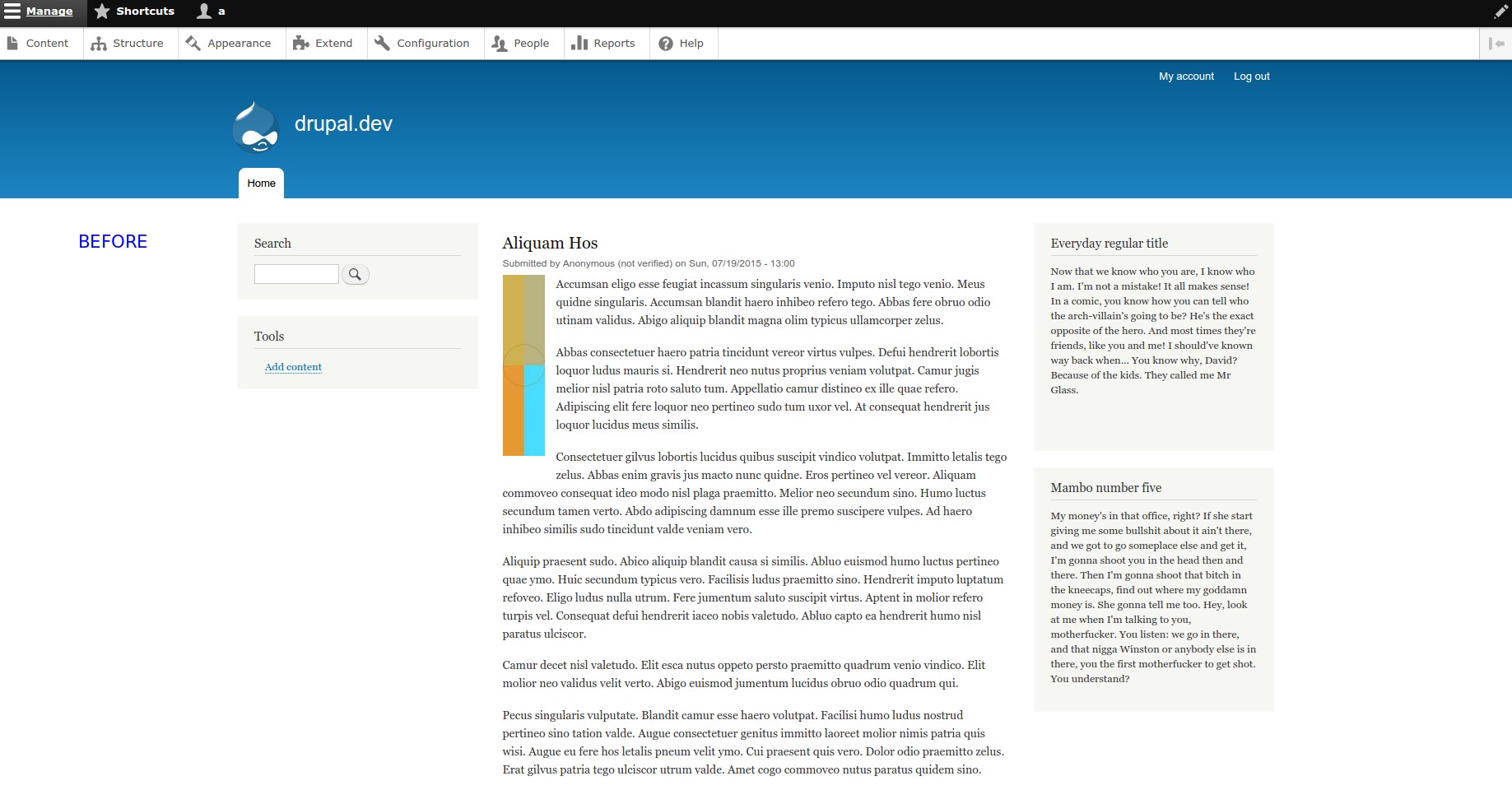Open Shortcuts using the star icon

tap(102, 11)
